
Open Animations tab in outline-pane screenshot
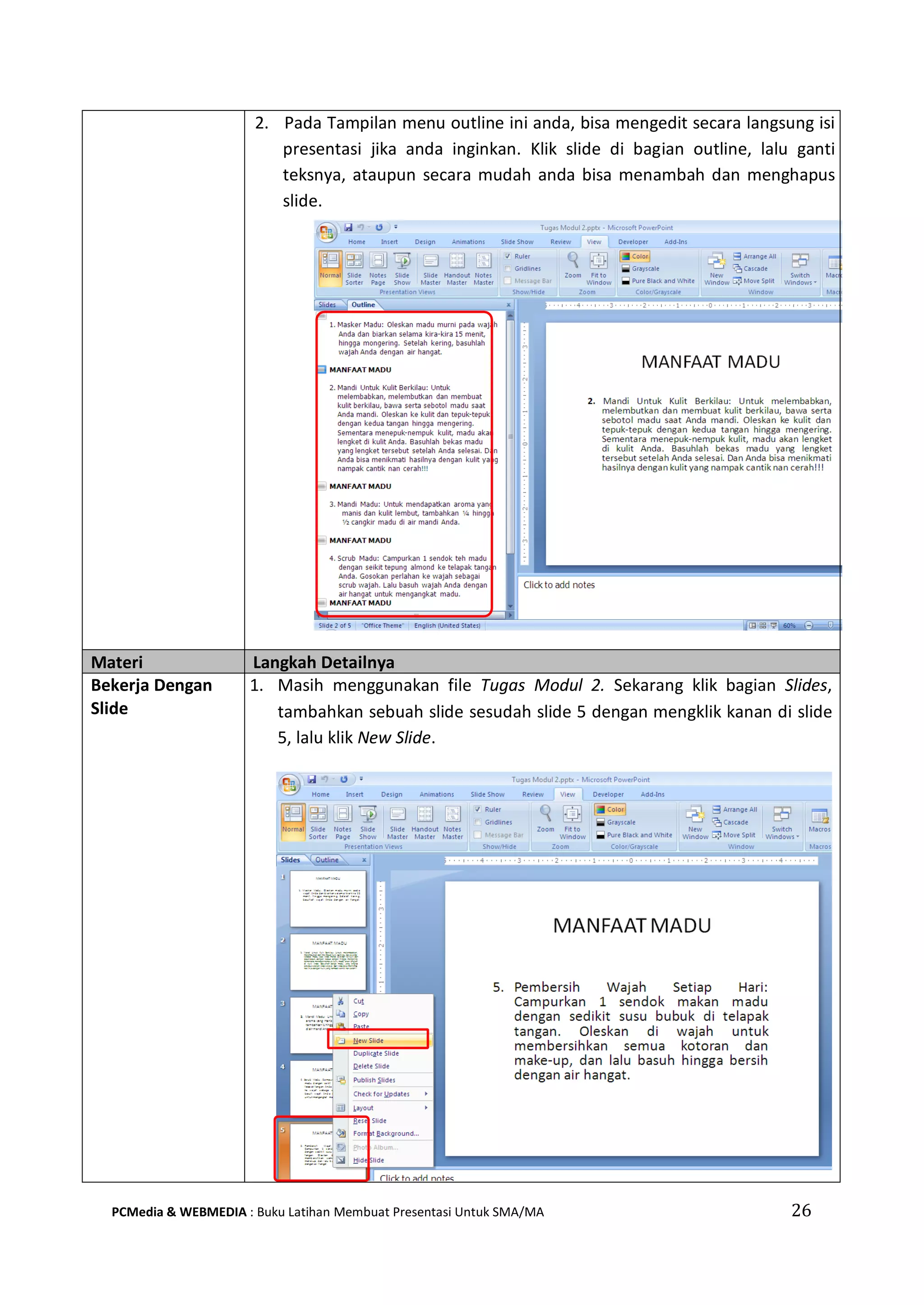[x=468, y=242]
